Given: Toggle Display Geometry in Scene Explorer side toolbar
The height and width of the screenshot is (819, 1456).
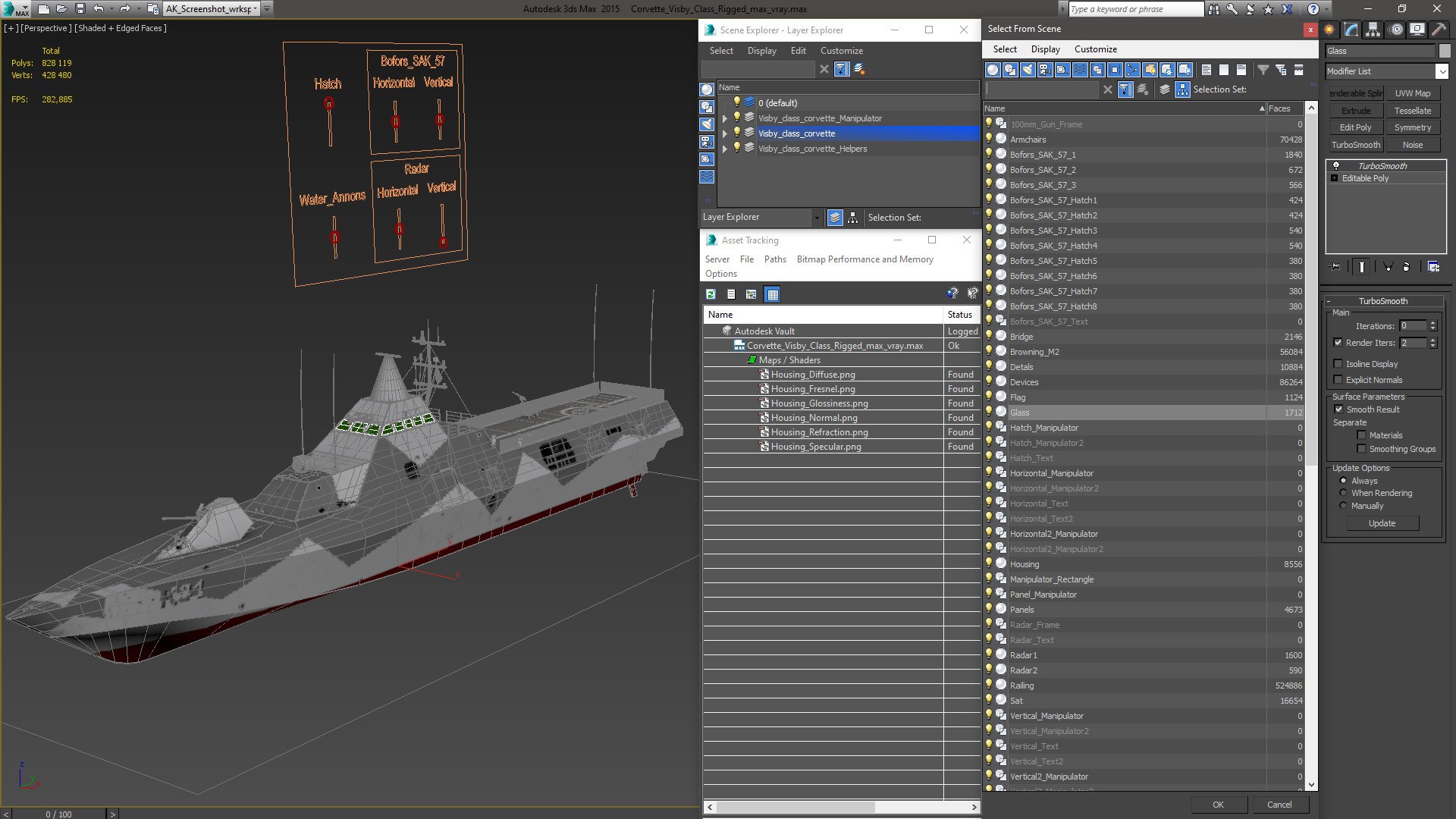Looking at the screenshot, I should [x=707, y=89].
